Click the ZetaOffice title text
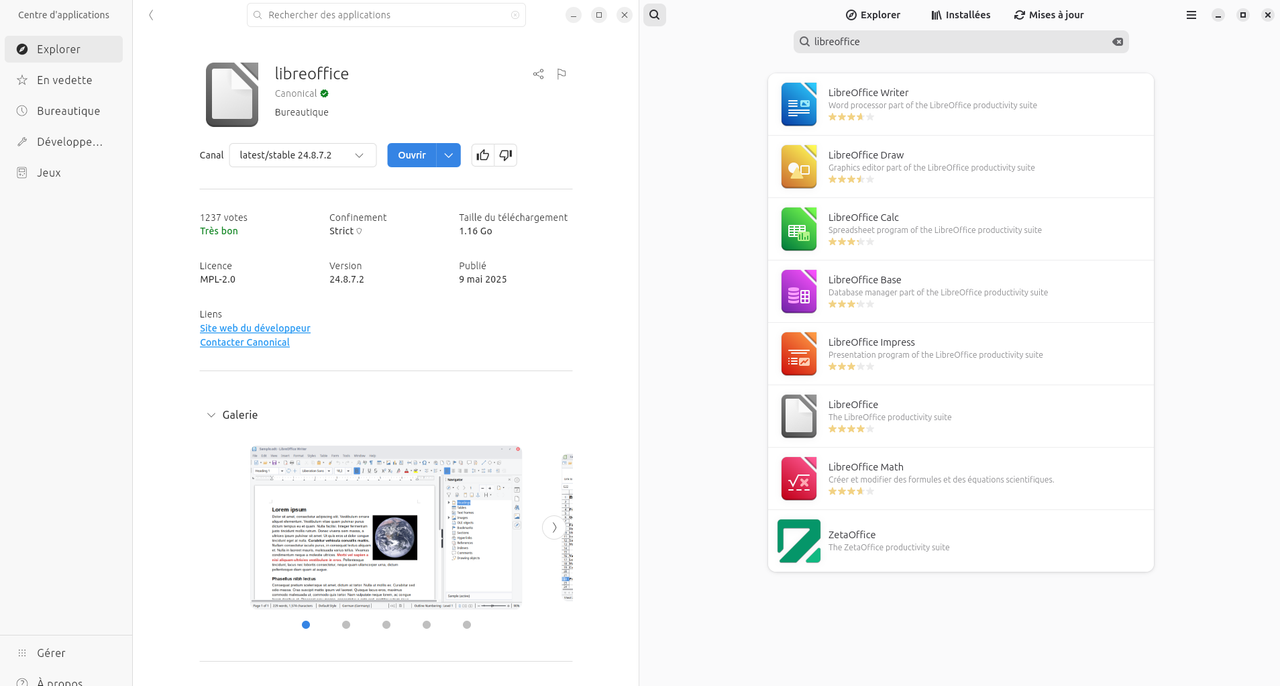Image resolution: width=1280 pixels, height=686 pixels. (x=852, y=535)
